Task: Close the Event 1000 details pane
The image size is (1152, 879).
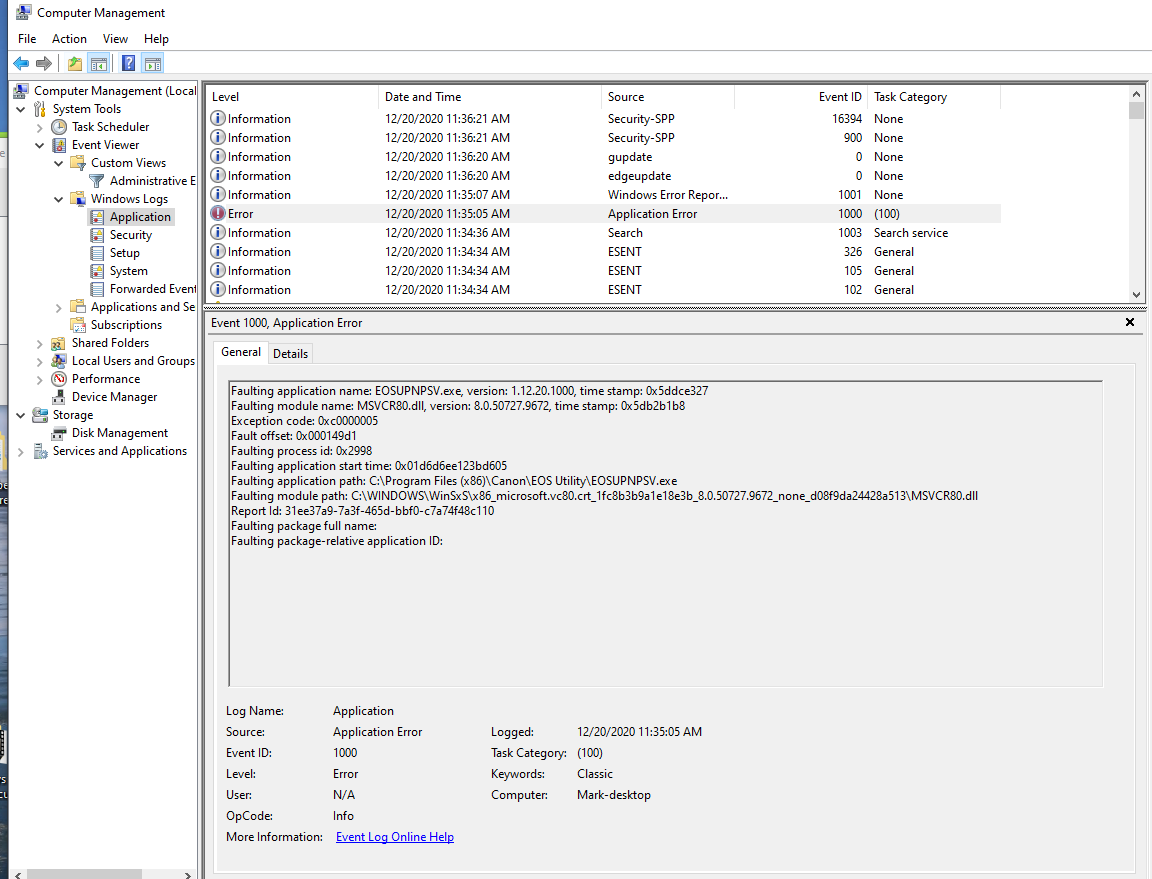Action: point(1129,322)
